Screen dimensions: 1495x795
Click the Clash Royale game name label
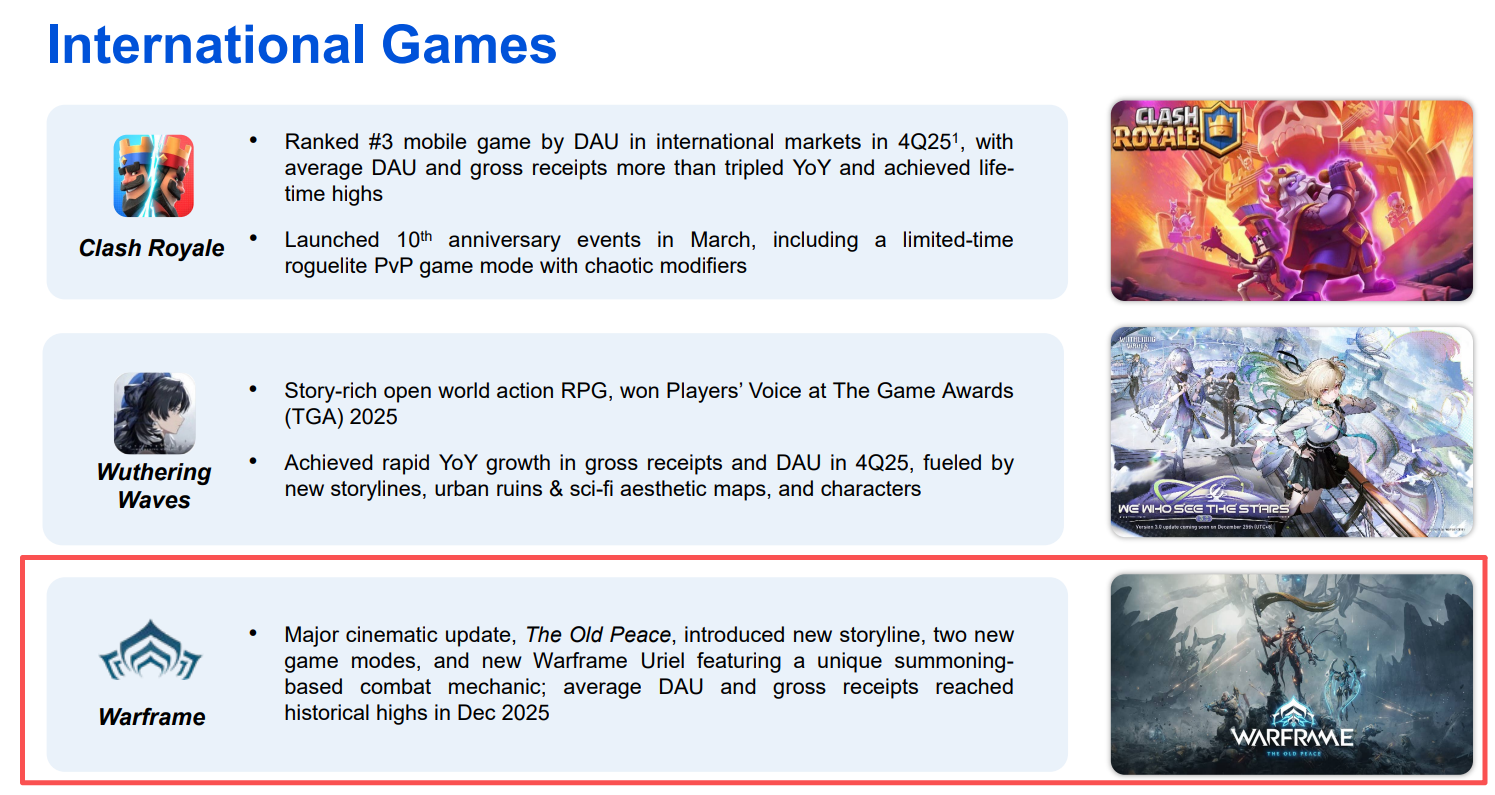(152, 249)
